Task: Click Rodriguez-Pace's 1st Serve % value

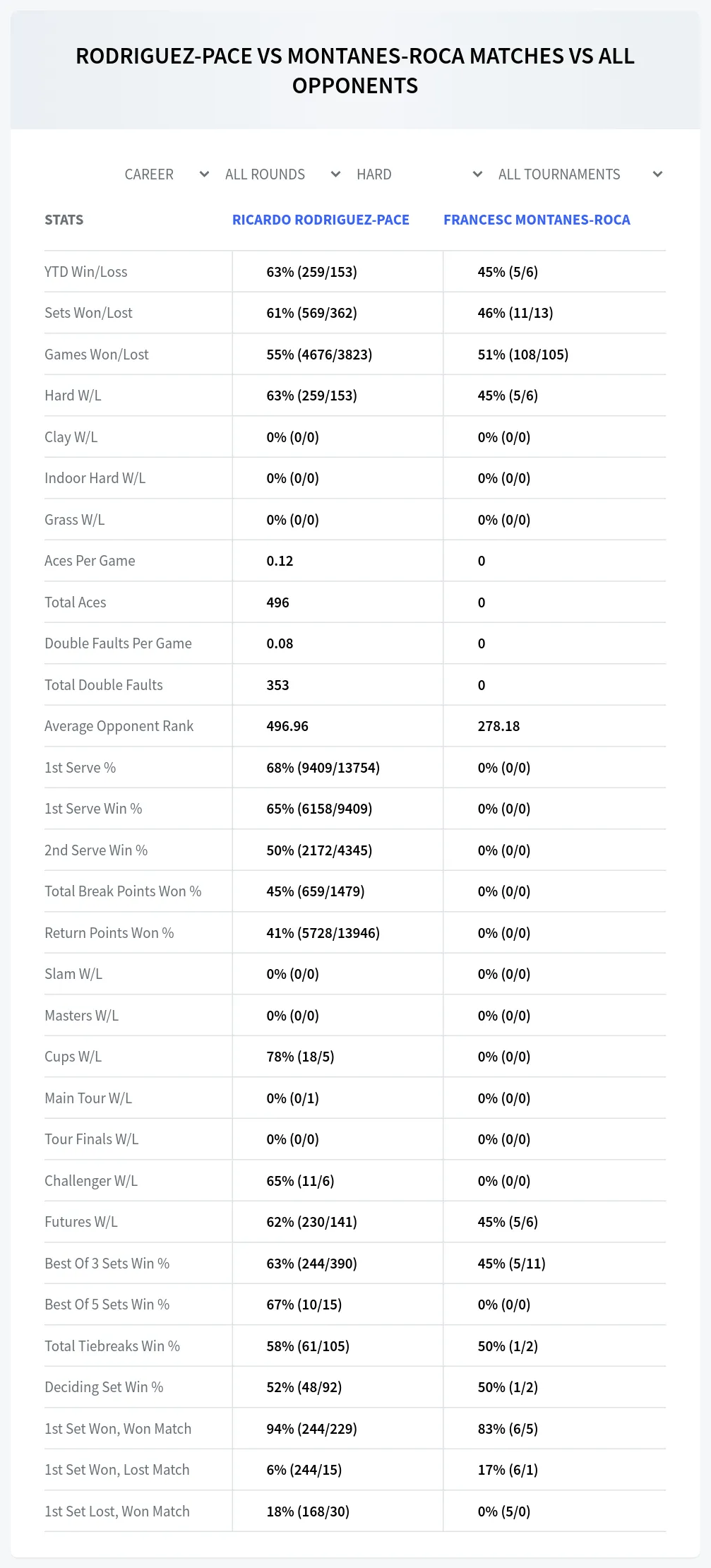Action: pos(323,768)
